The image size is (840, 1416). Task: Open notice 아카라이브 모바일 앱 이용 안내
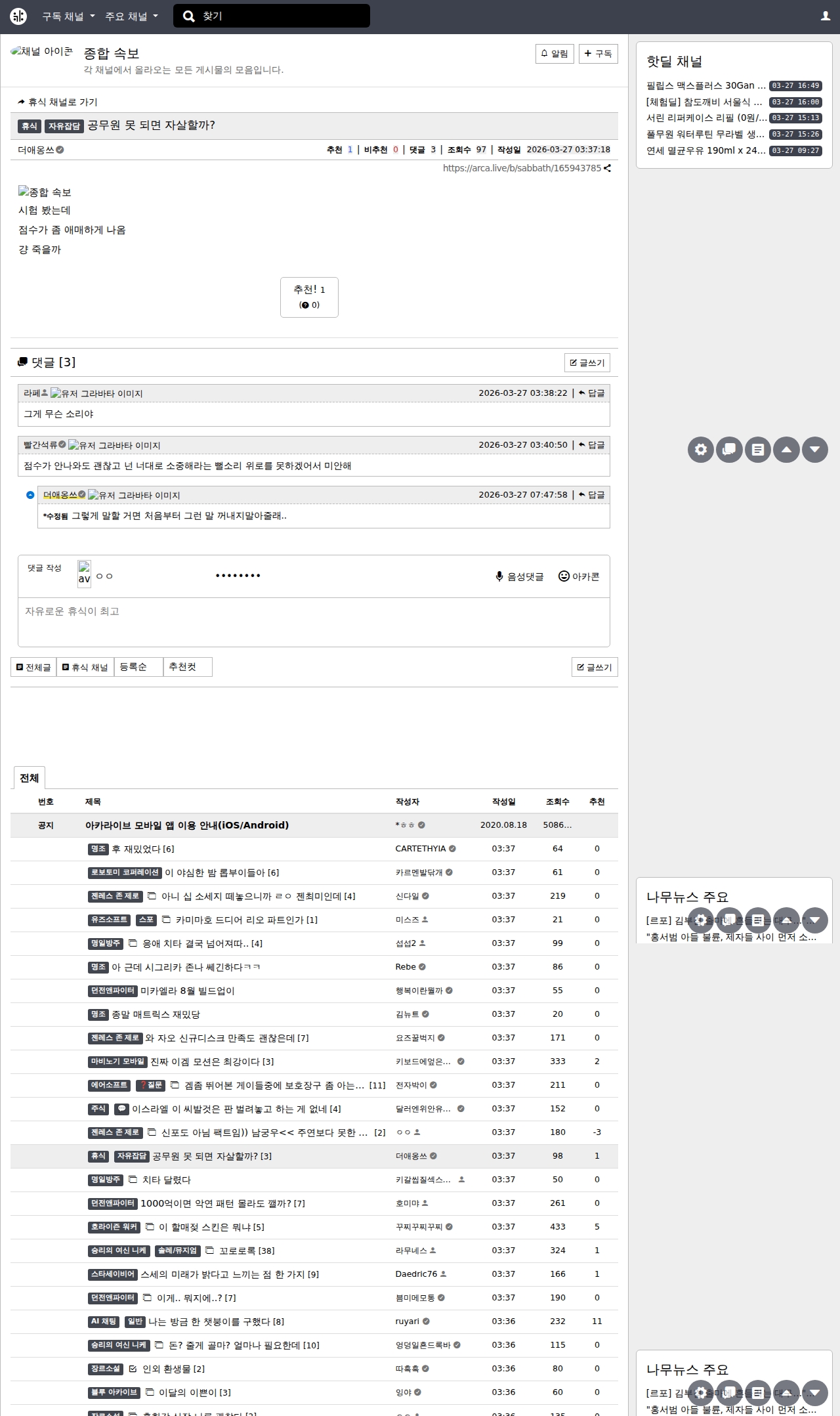187,825
